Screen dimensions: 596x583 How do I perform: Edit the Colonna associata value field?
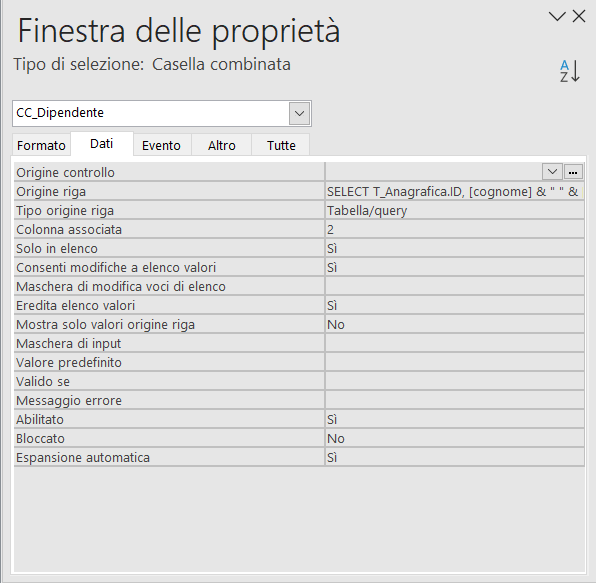click(455, 230)
